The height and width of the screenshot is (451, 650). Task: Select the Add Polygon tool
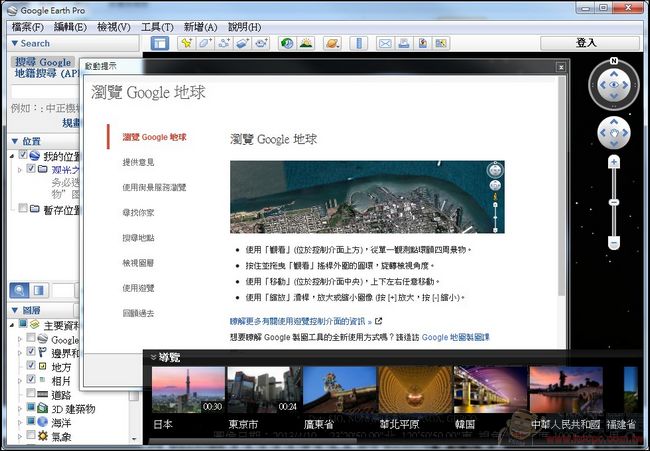(x=205, y=43)
